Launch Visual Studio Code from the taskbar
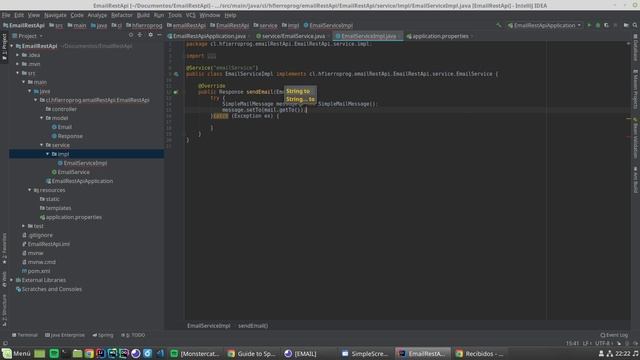640x360 pixels. click(160, 353)
